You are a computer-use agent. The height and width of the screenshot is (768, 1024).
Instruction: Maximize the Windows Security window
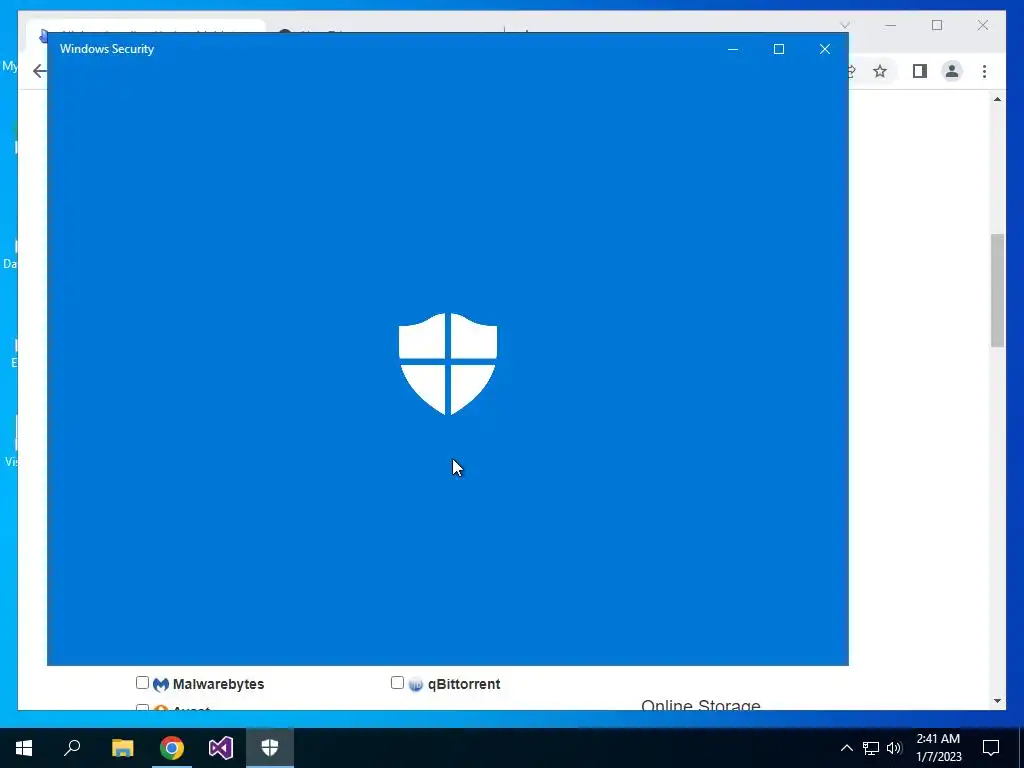tap(778, 49)
